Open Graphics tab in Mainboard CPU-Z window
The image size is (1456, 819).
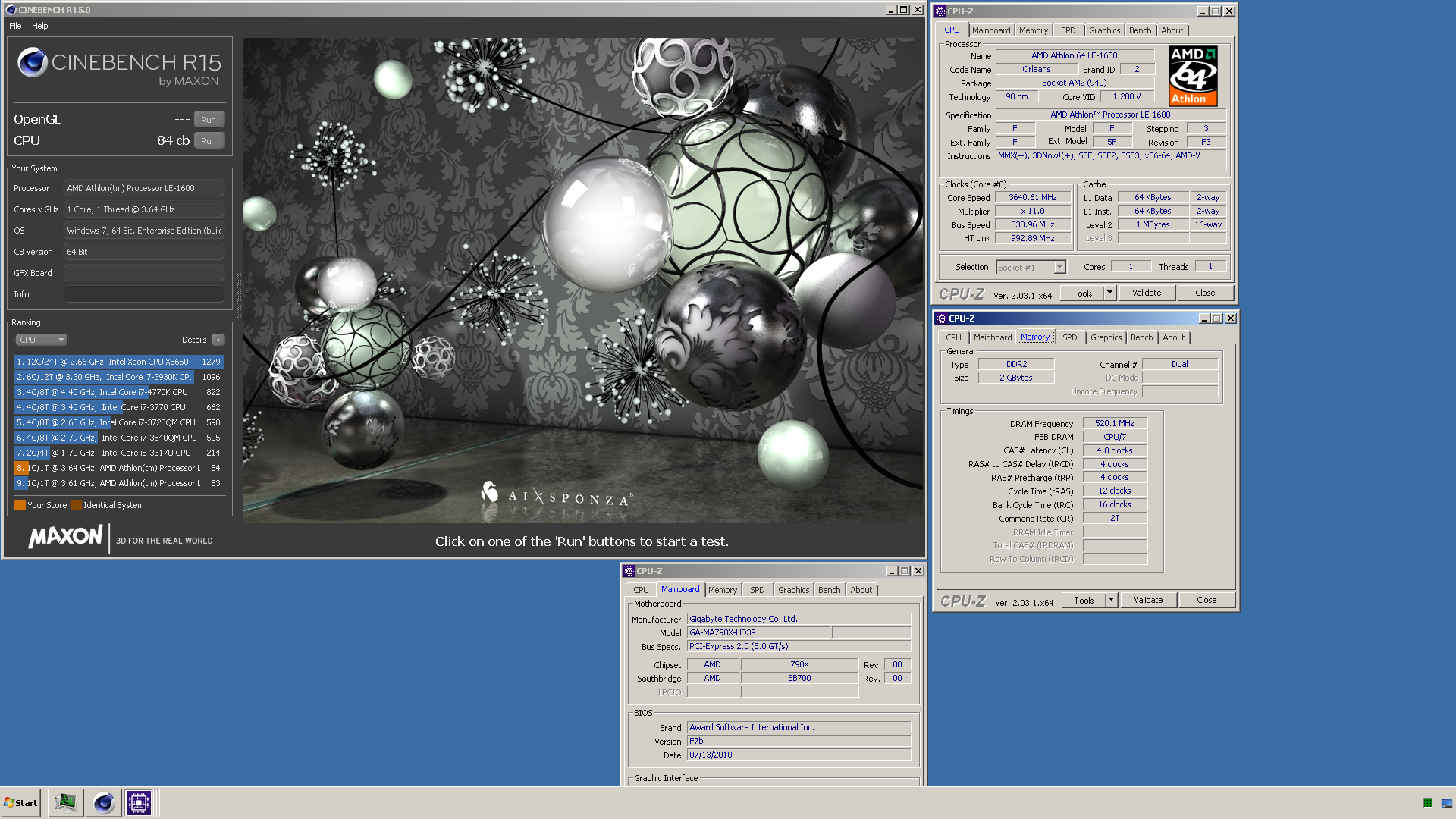[x=793, y=590]
